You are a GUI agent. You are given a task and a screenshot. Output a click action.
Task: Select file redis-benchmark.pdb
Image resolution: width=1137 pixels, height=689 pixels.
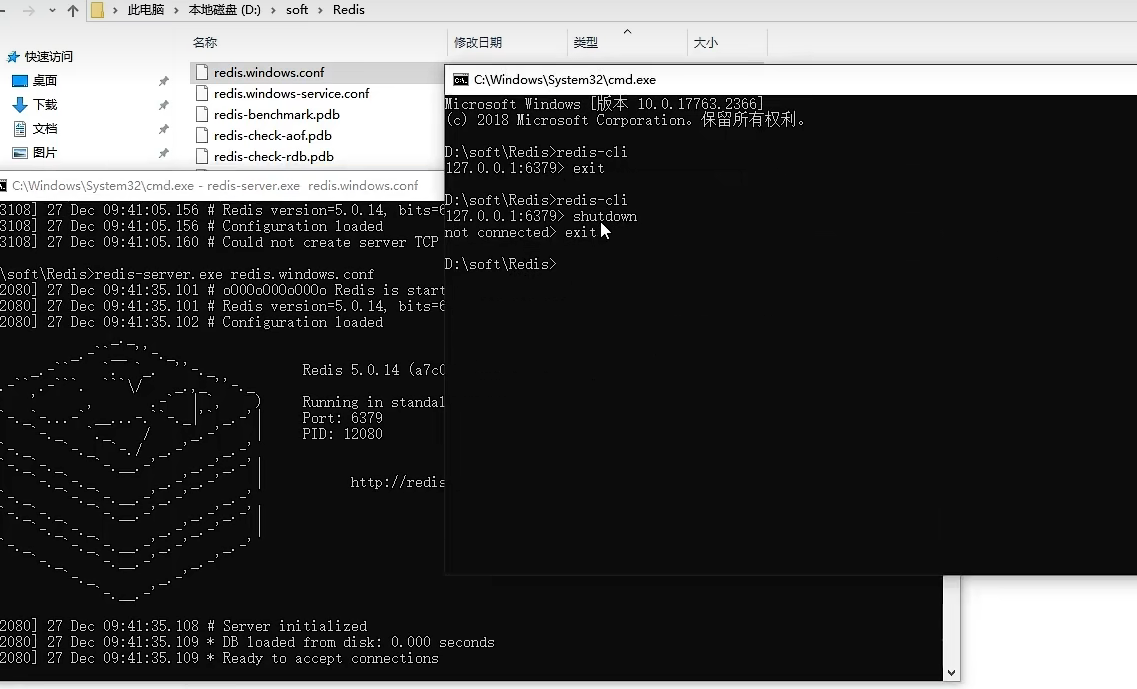276,115
